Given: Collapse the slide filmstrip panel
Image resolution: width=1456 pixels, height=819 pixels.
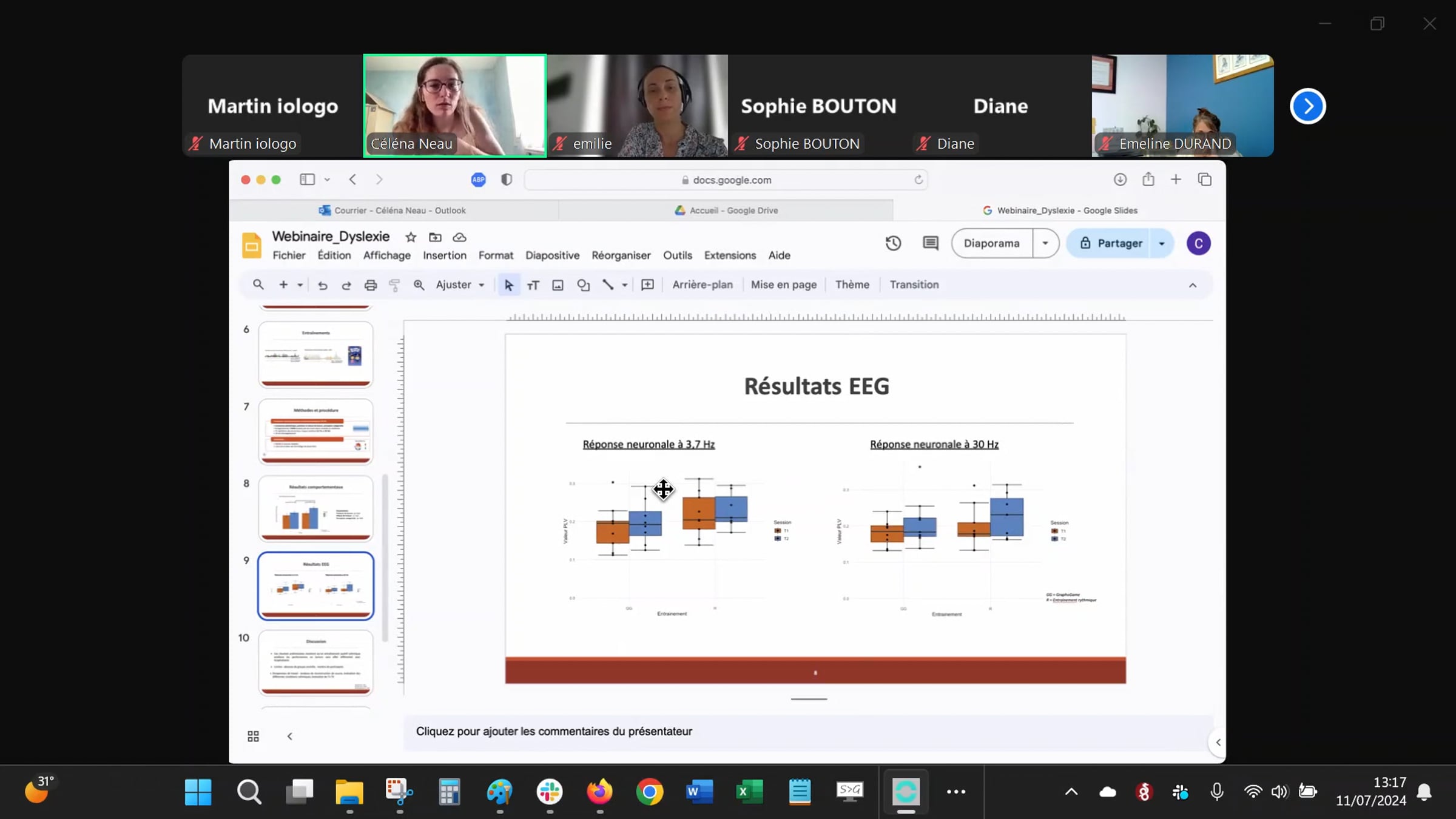Looking at the screenshot, I should 289,736.
